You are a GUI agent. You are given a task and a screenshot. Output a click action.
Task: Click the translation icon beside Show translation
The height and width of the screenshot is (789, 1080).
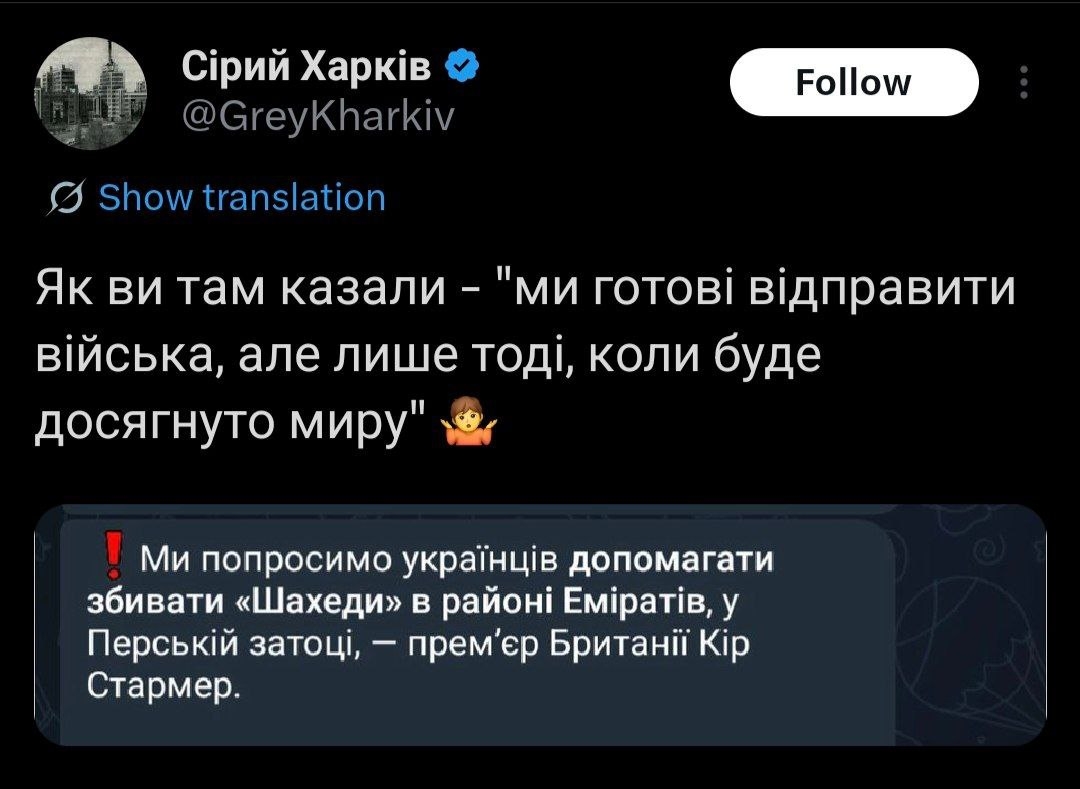click(66, 198)
